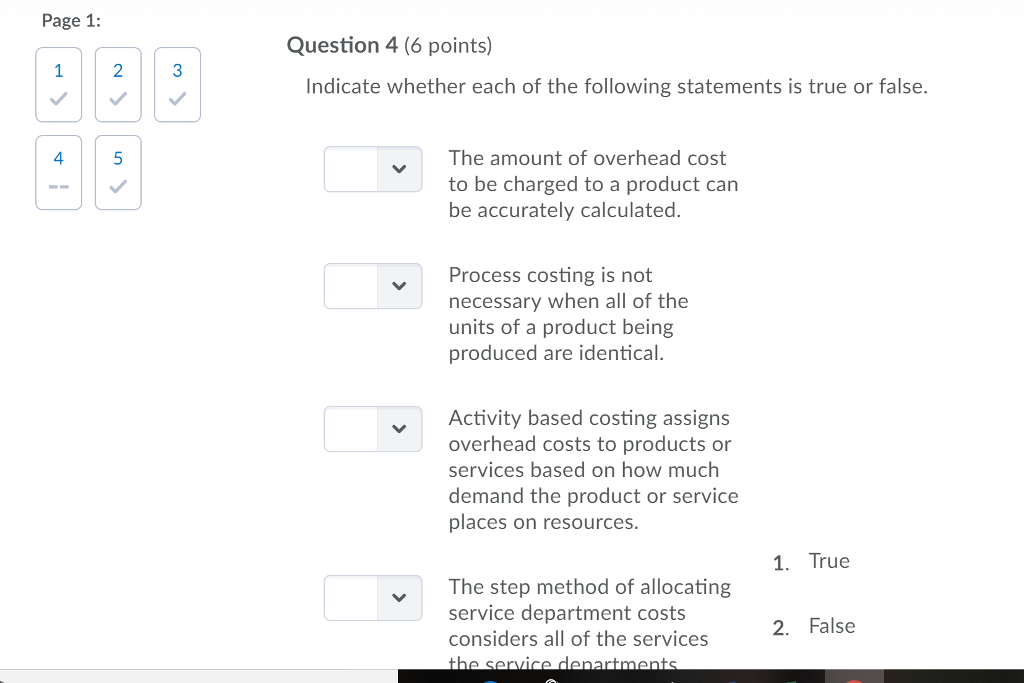The width and height of the screenshot is (1024, 683).
Task: Click the dark camera icon in the taskbar
Action: pos(551,680)
